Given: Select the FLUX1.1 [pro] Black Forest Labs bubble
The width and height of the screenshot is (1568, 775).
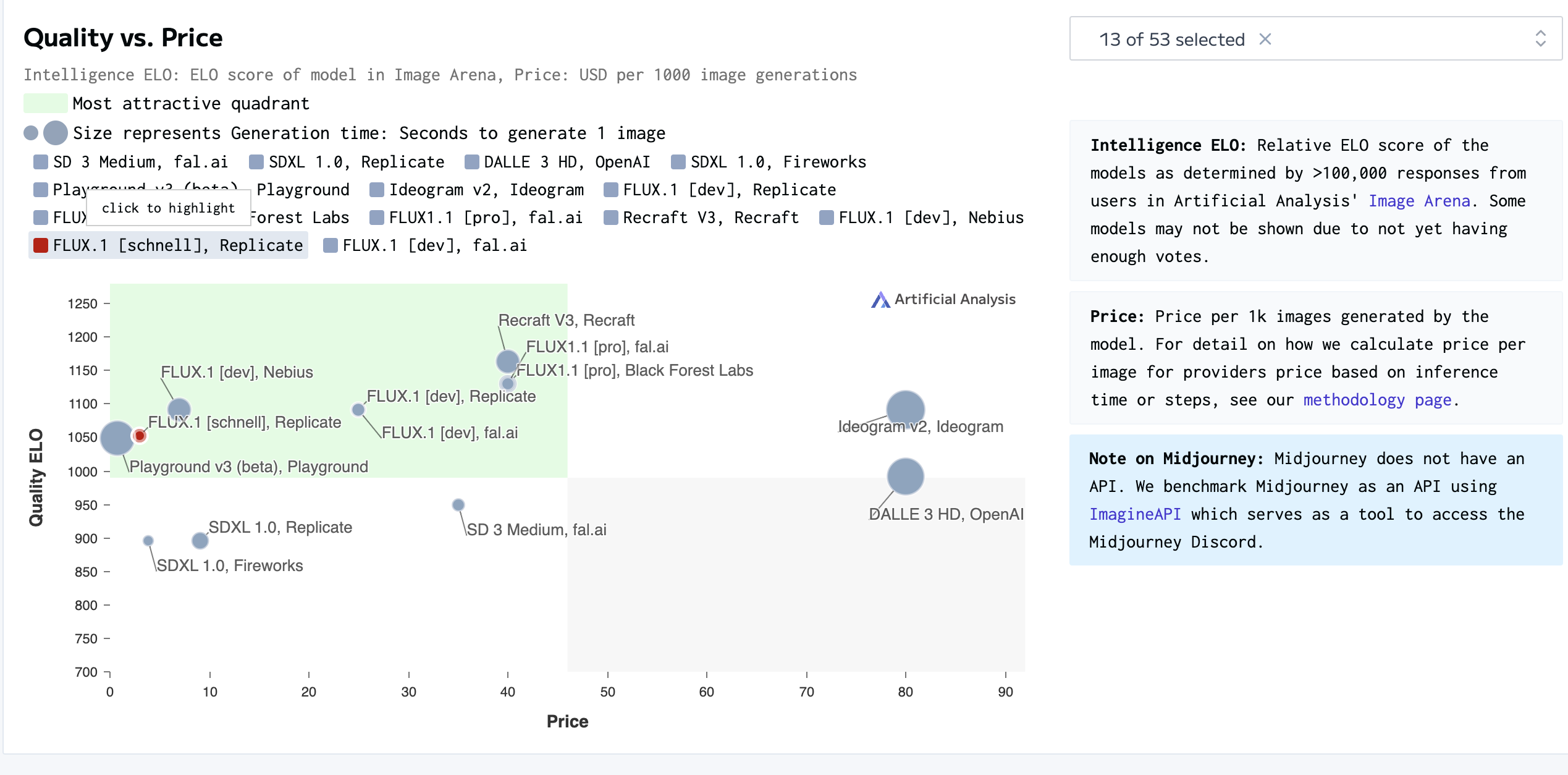Looking at the screenshot, I should 508,384.
